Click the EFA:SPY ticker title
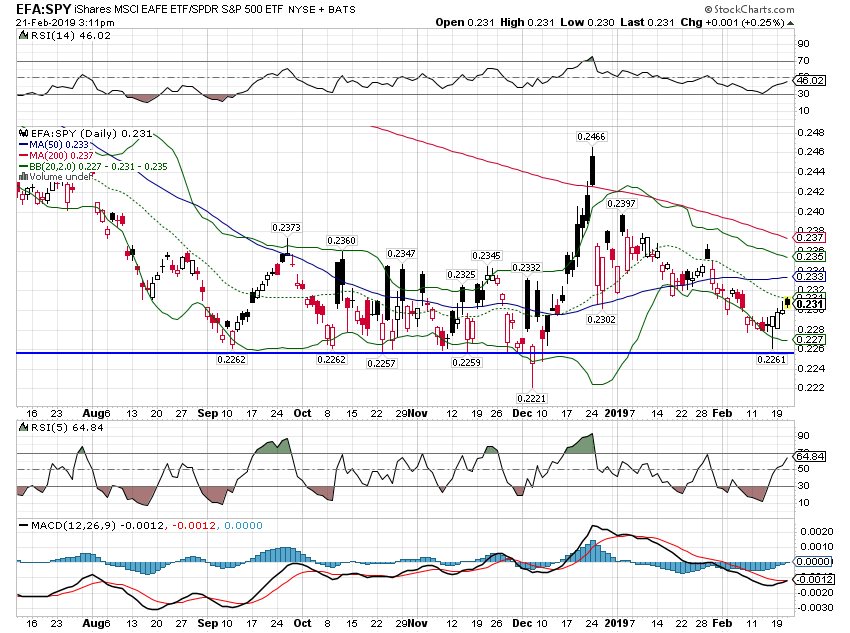 click(44, 9)
